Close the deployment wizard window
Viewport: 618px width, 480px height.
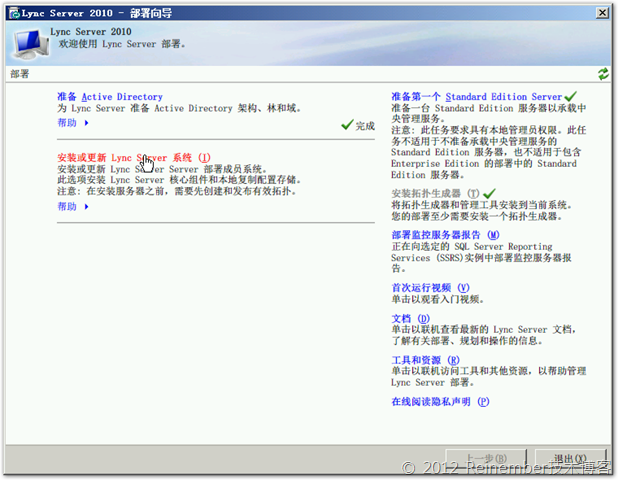602,13
